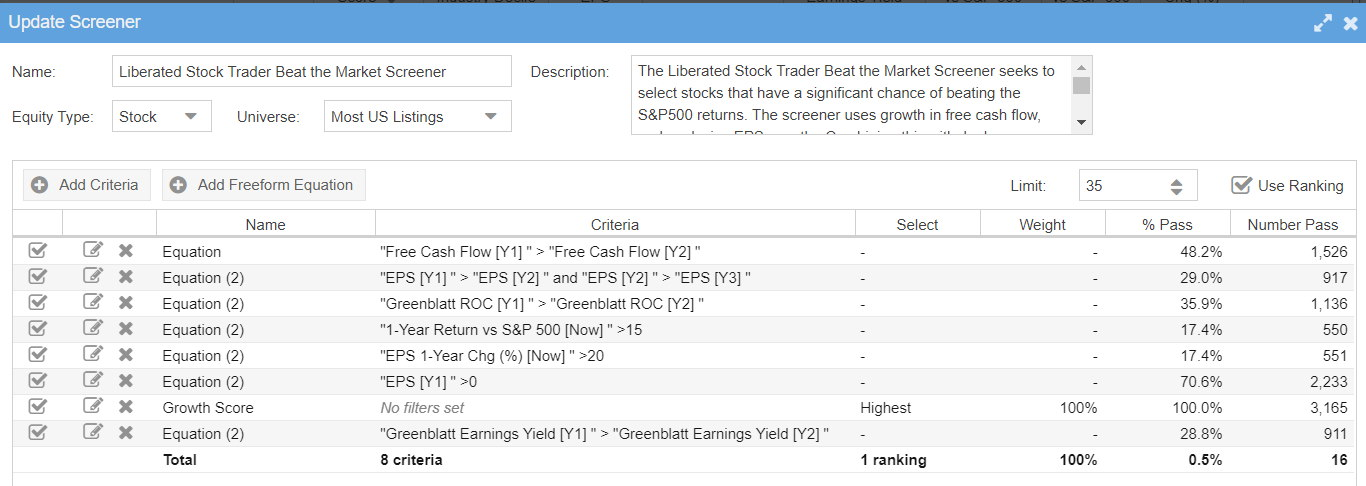Image resolution: width=1366 pixels, height=486 pixels.
Task: Delete the Greenblatt ROC row
Action: pos(126,303)
